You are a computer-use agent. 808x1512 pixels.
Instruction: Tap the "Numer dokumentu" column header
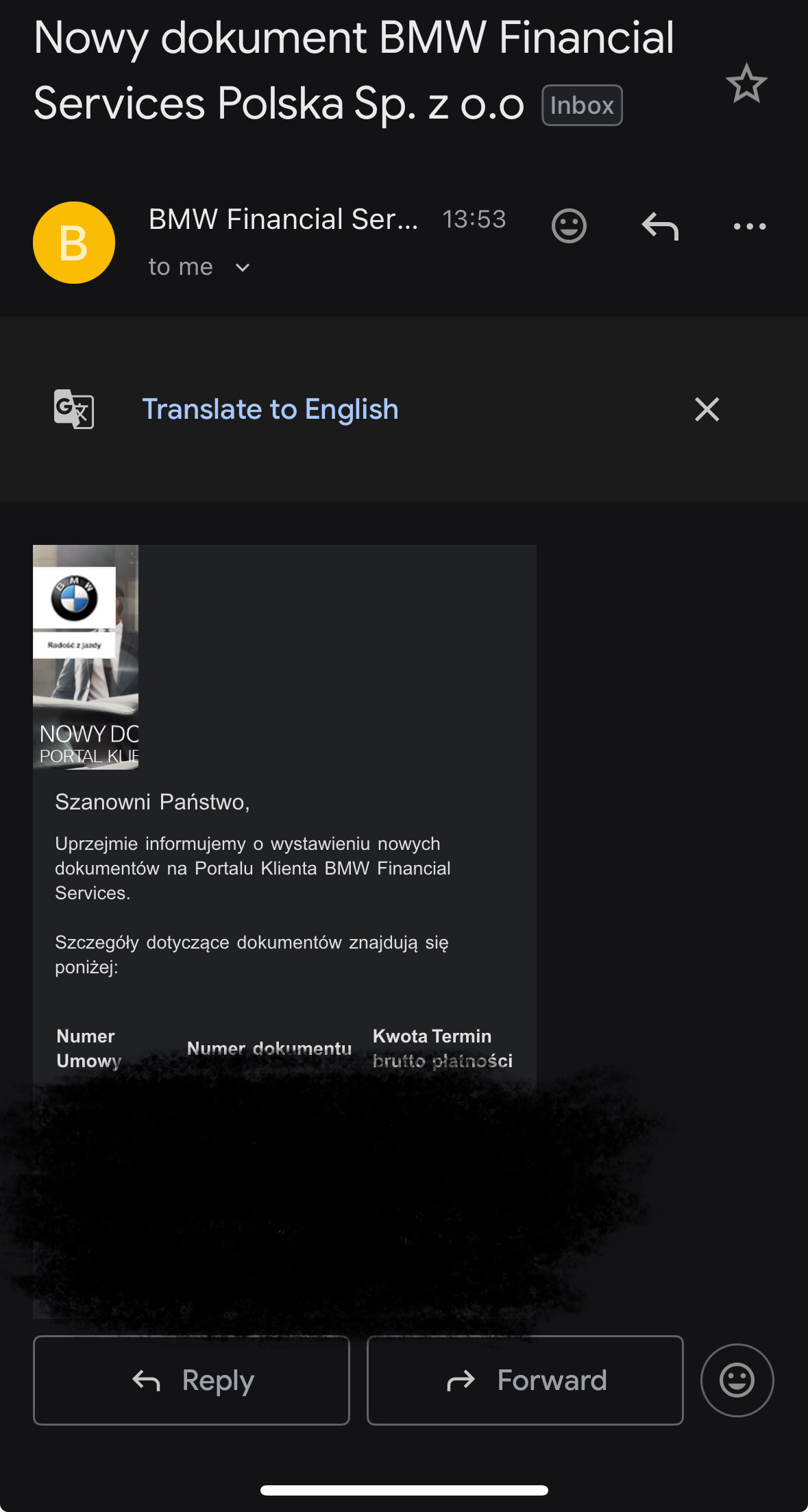click(x=269, y=1048)
